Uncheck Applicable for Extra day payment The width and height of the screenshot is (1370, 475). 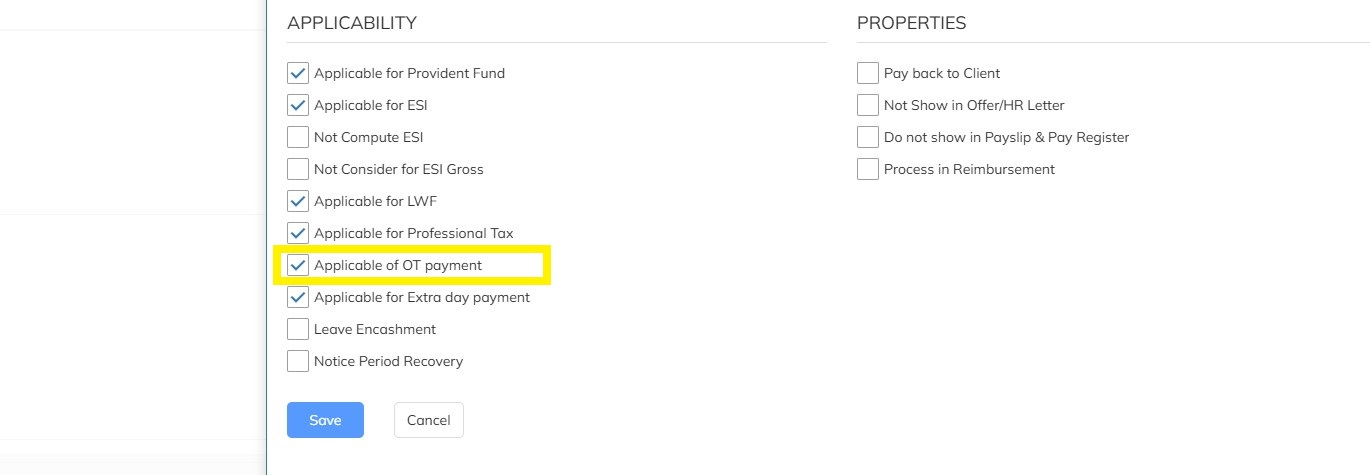pyautogui.click(x=297, y=297)
